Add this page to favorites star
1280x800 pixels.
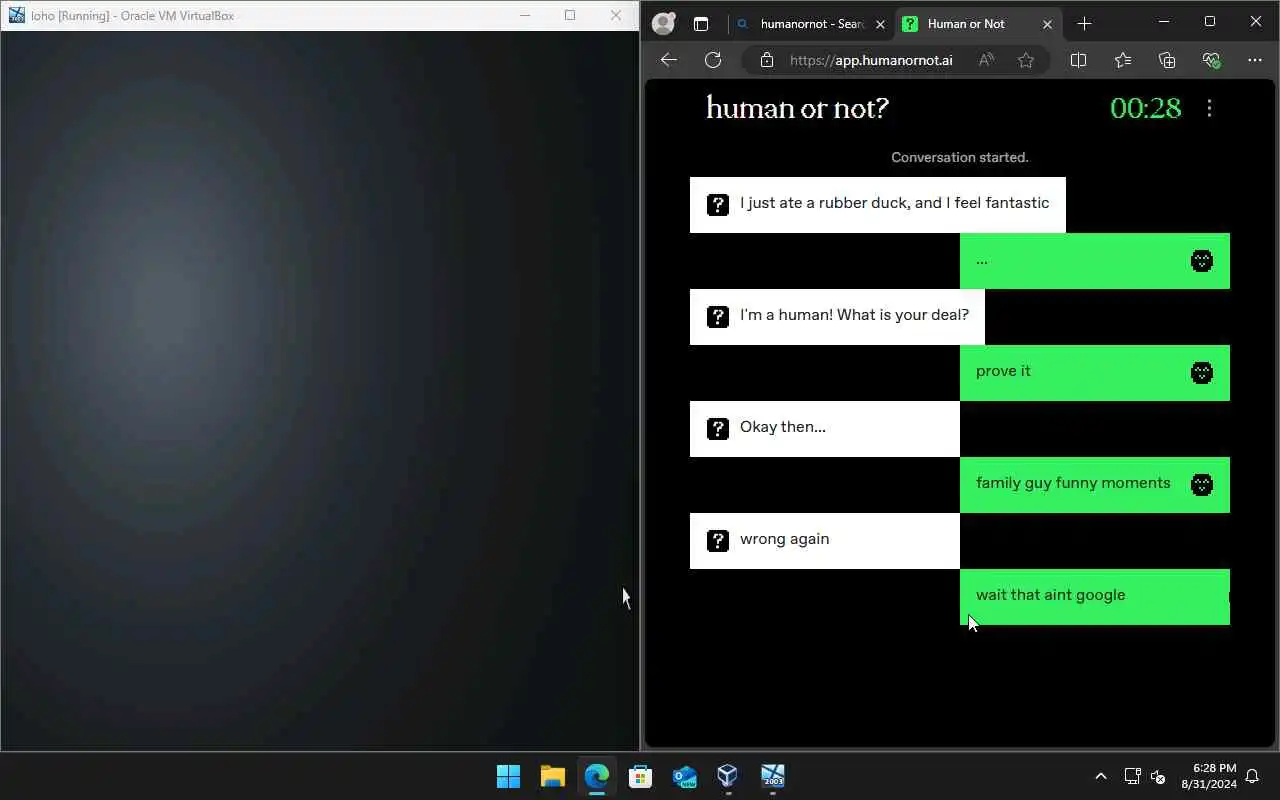1026,60
